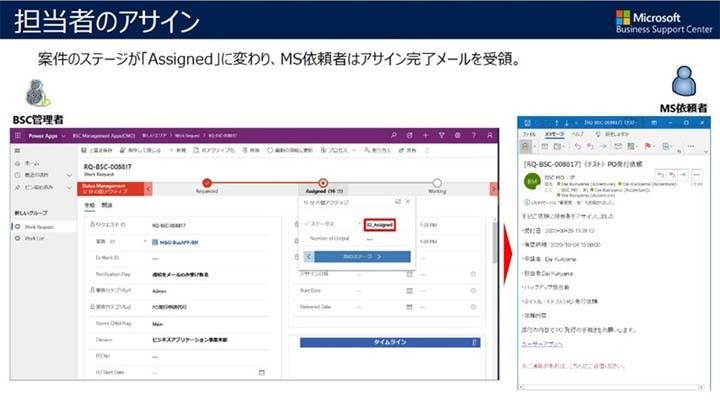The width and height of the screenshot is (720, 400).
Task: Click the previous item up arrow in Outlook title bar
Action: pyautogui.click(x=557, y=123)
